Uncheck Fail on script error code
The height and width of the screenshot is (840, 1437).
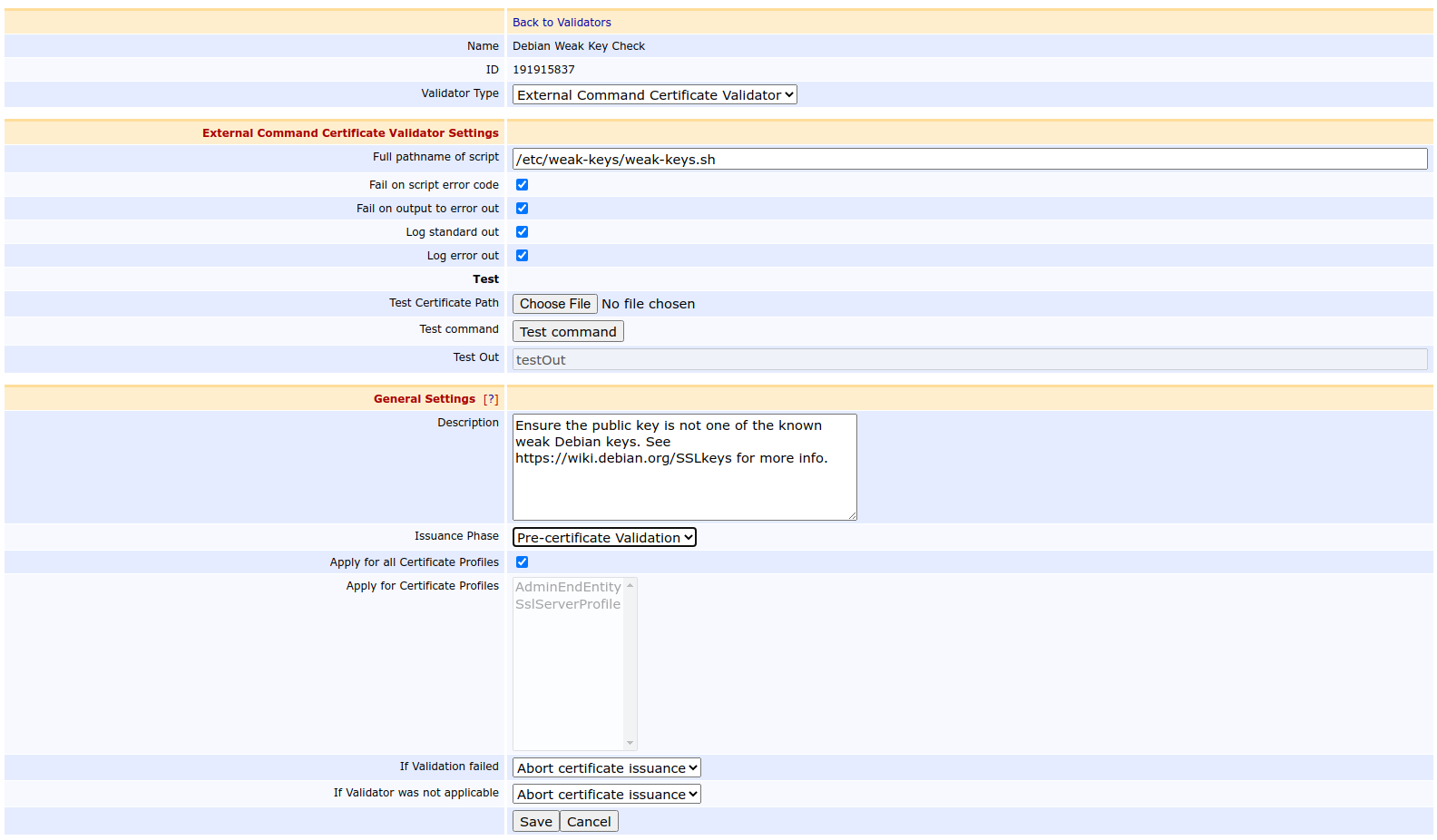(522, 185)
